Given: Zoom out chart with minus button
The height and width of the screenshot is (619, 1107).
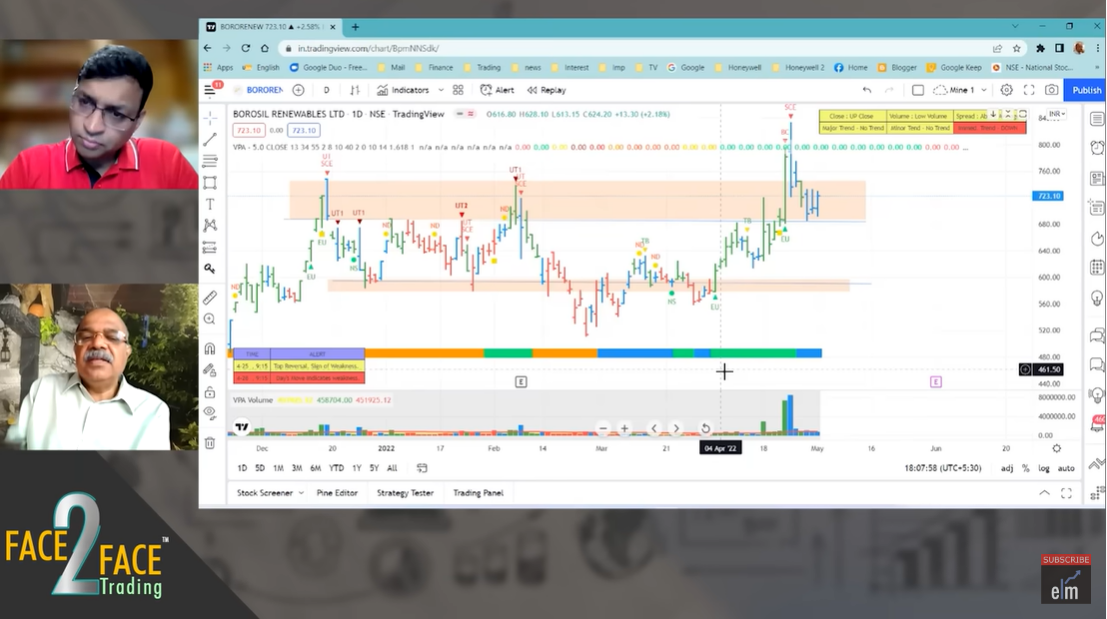Looking at the screenshot, I should pyautogui.click(x=602, y=428).
